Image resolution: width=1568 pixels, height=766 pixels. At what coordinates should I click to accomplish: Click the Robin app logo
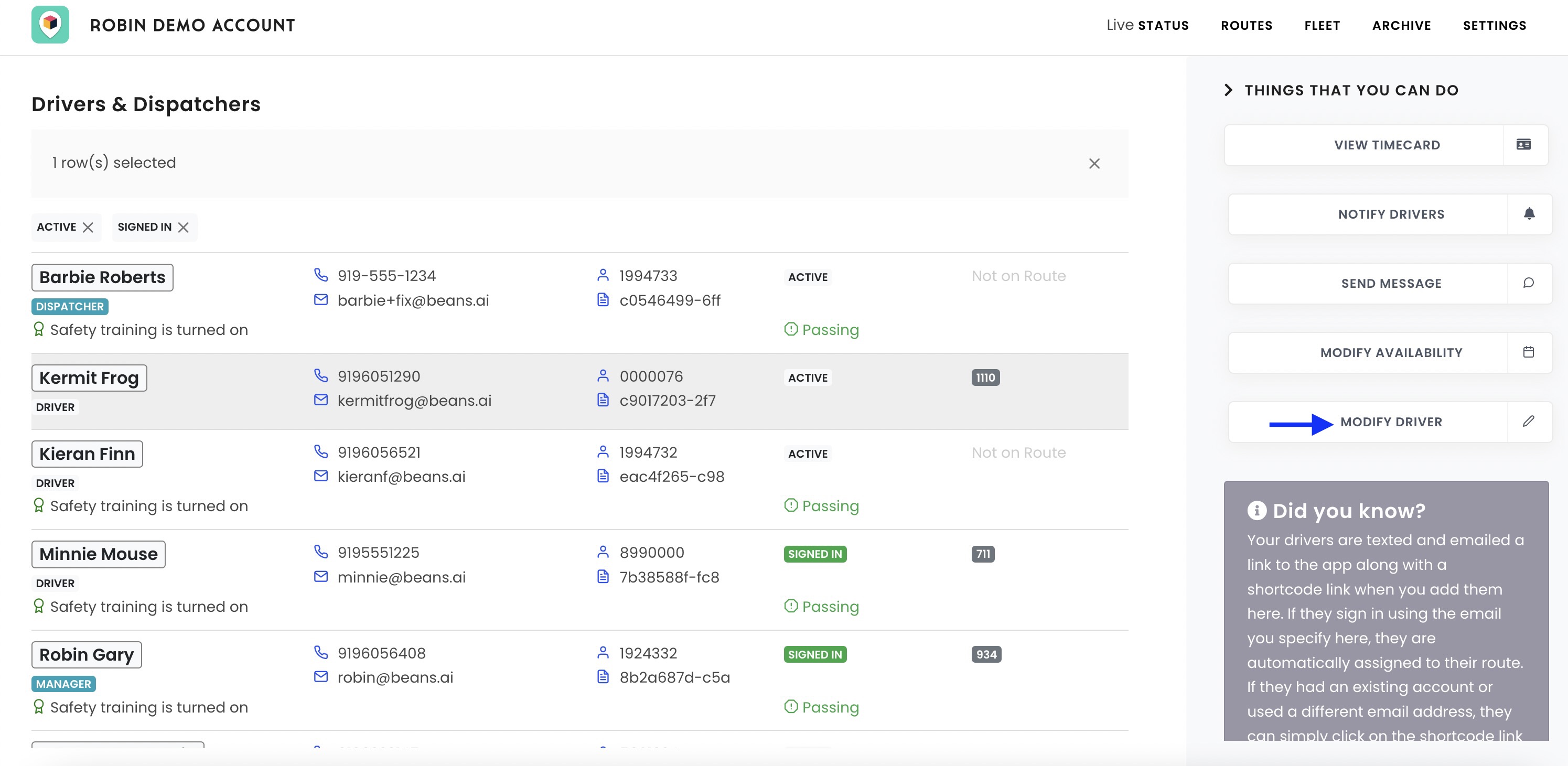[x=50, y=25]
